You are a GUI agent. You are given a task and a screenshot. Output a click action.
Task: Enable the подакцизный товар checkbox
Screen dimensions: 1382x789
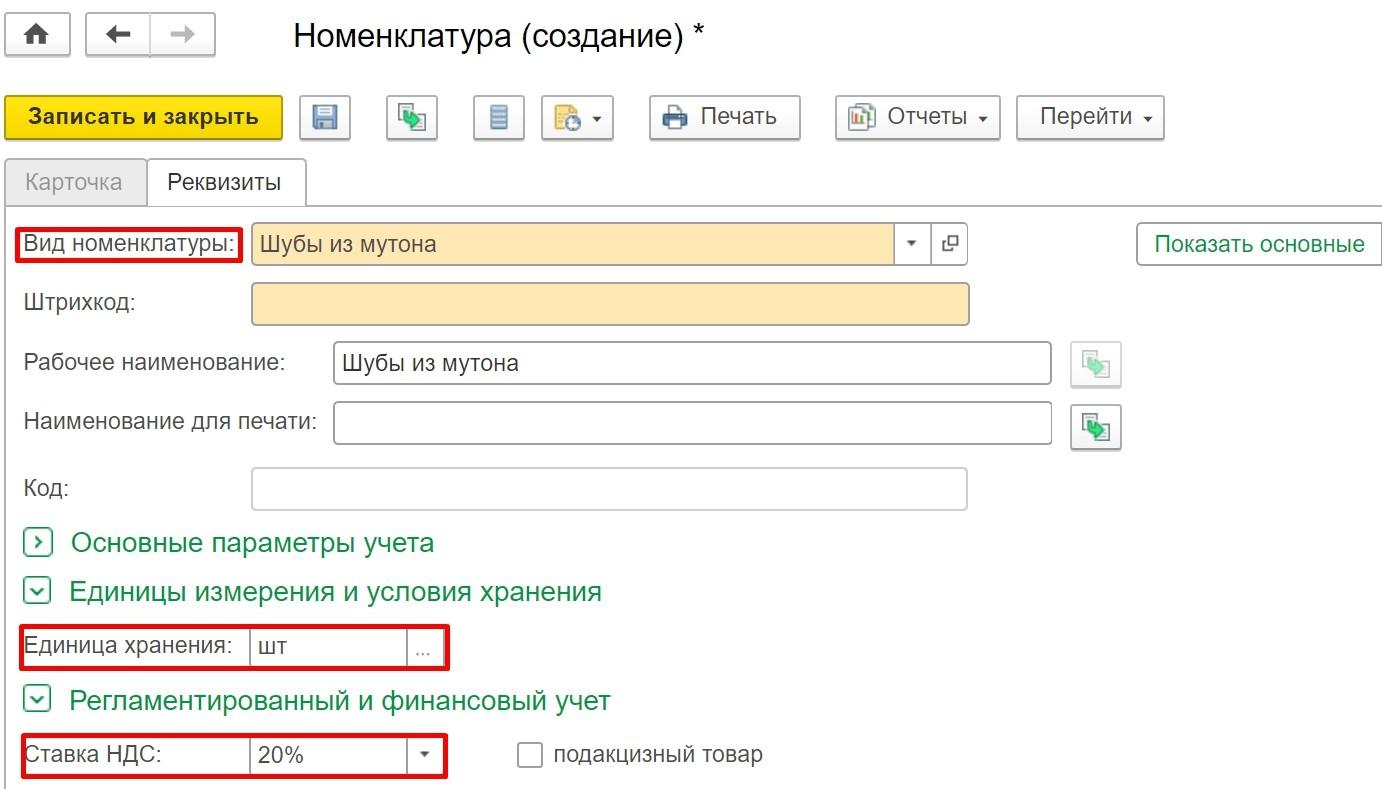(x=529, y=755)
